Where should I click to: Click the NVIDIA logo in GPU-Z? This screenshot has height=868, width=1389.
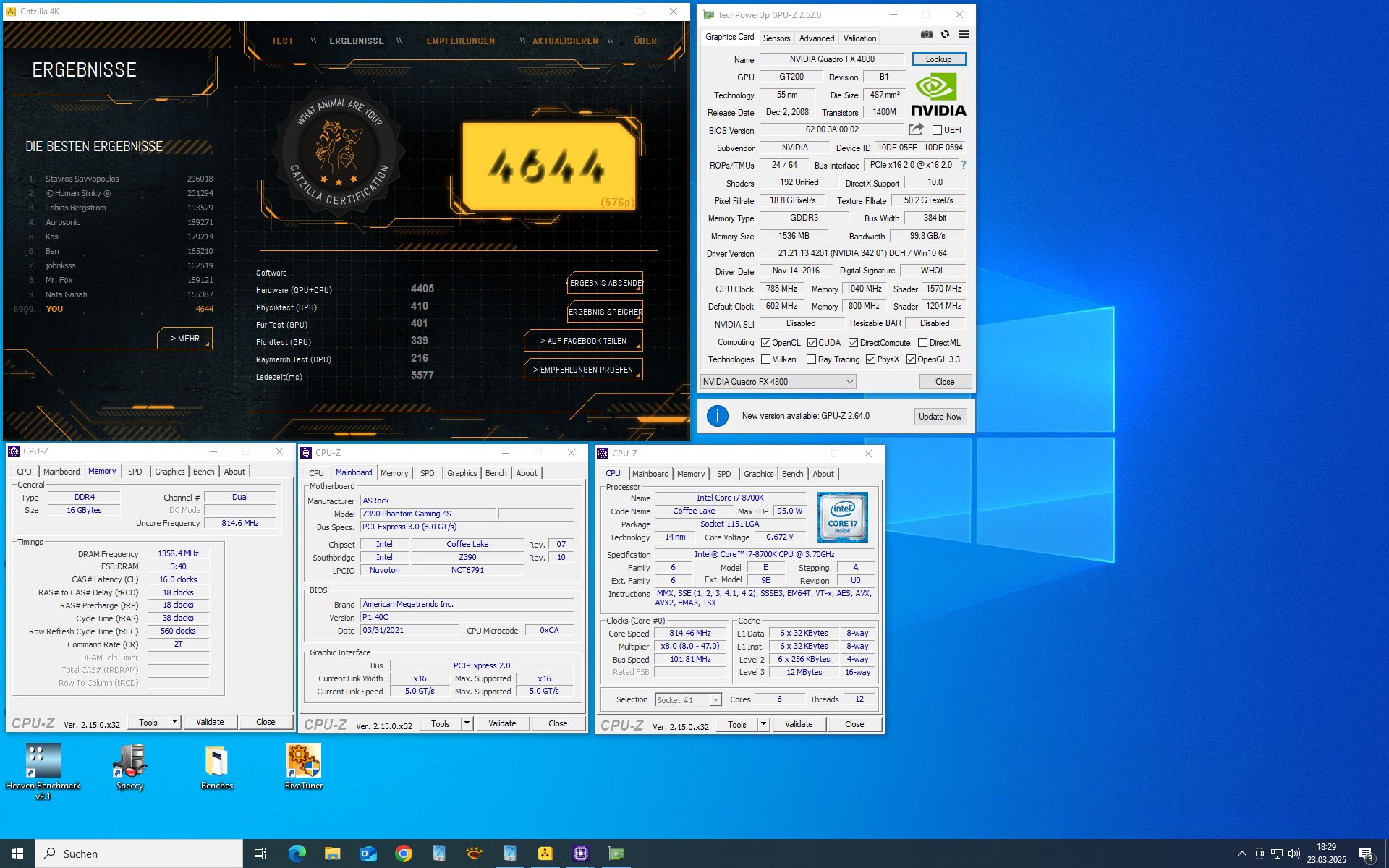click(938, 95)
